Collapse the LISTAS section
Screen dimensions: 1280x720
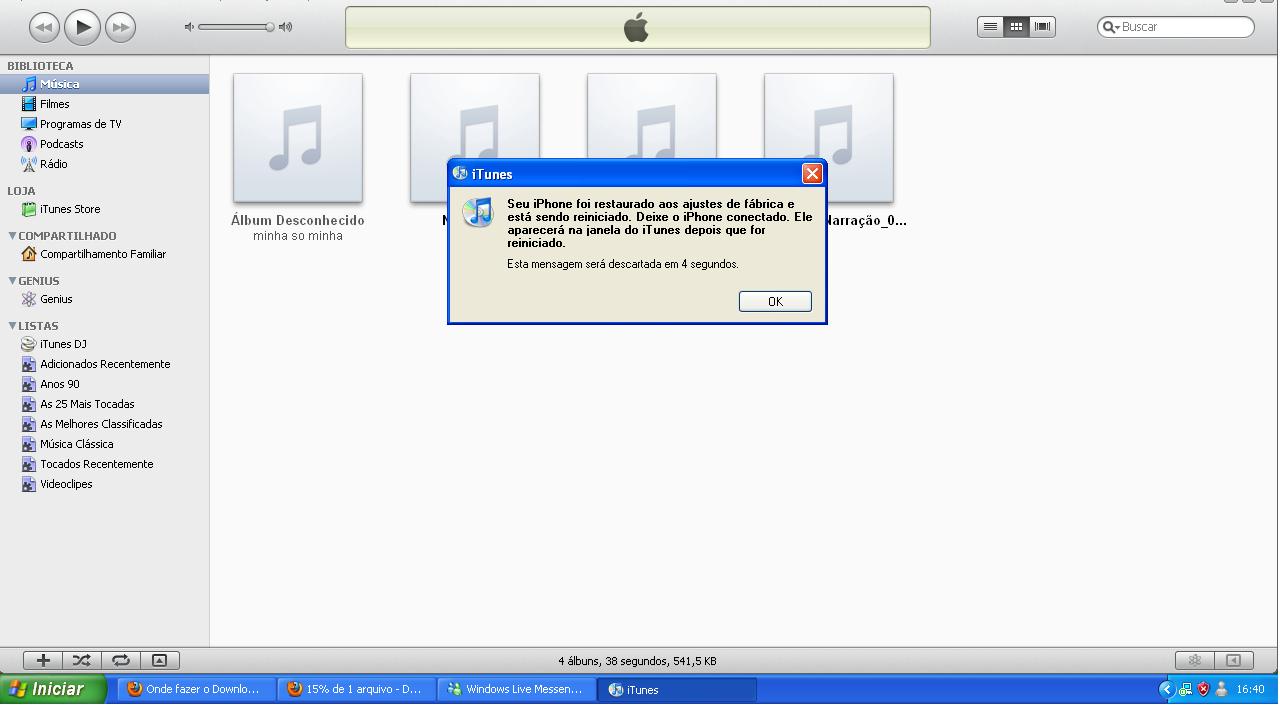tap(12, 326)
